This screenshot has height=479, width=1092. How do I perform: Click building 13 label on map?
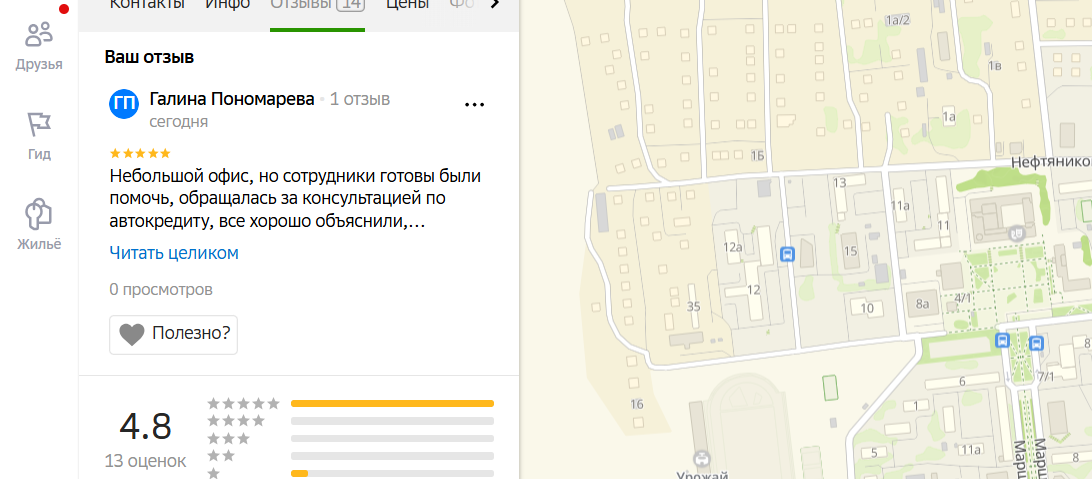click(839, 182)
